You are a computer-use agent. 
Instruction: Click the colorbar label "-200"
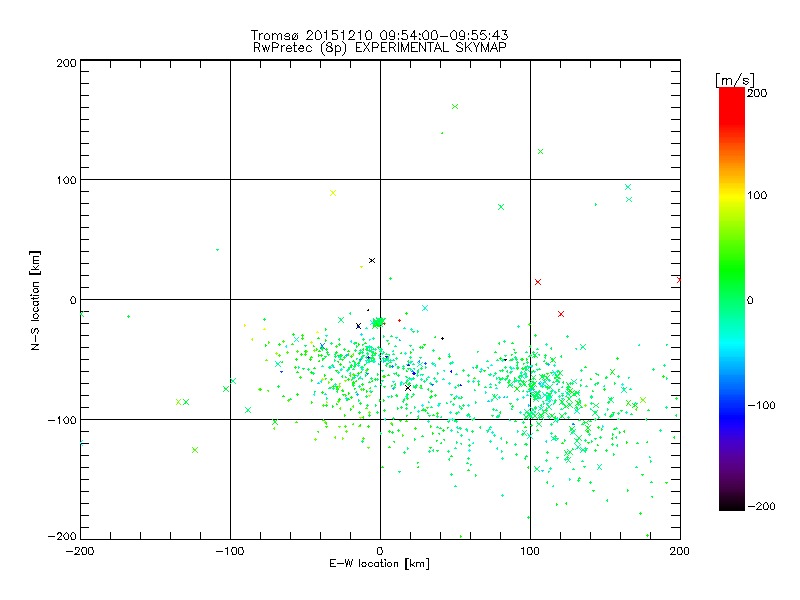[x=761, y=506]
